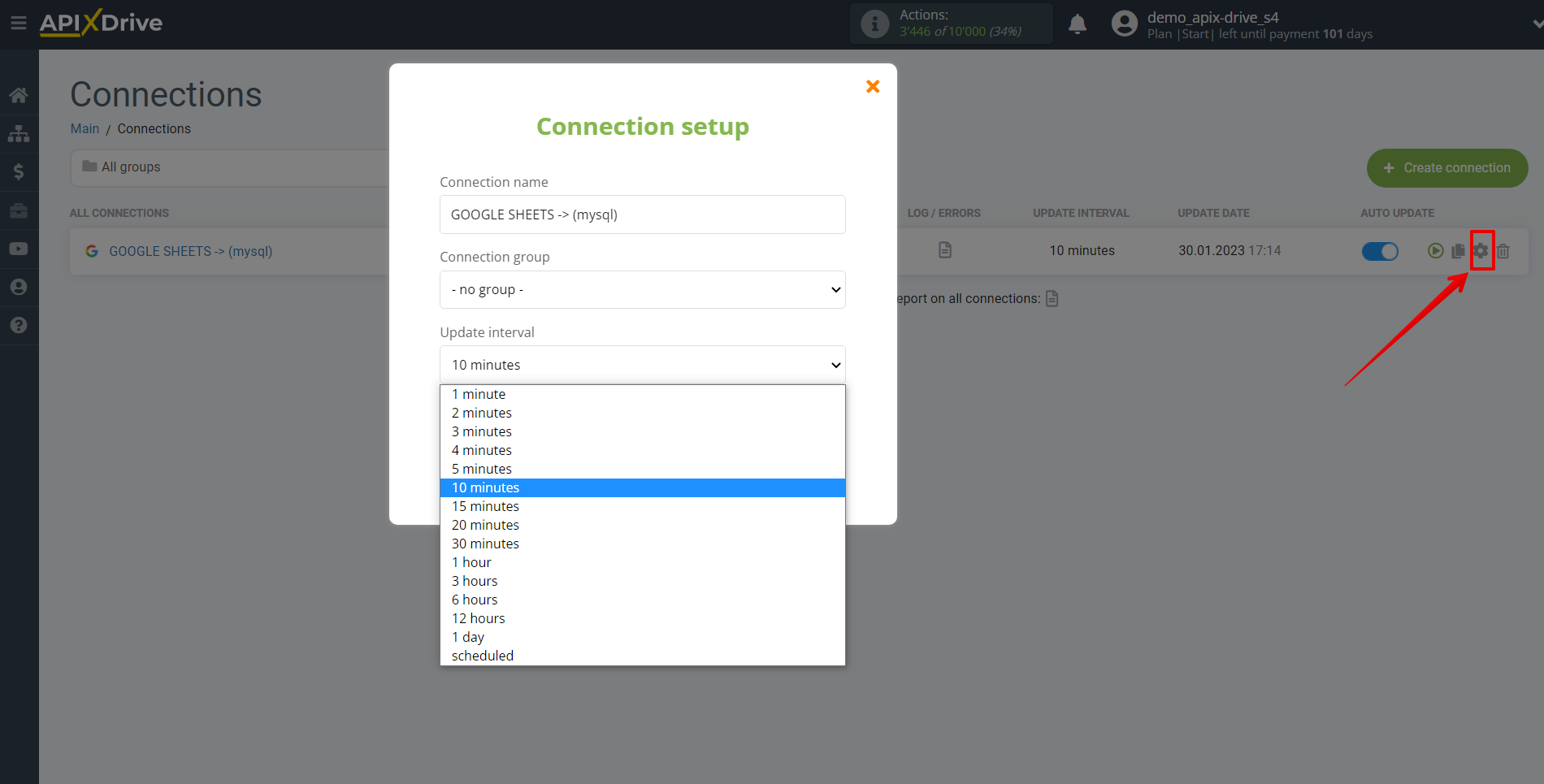Click the ApiX-Drive logo
Image resolution: width=1544 pixels, height=784 pixels.
[x=101, y=23]
